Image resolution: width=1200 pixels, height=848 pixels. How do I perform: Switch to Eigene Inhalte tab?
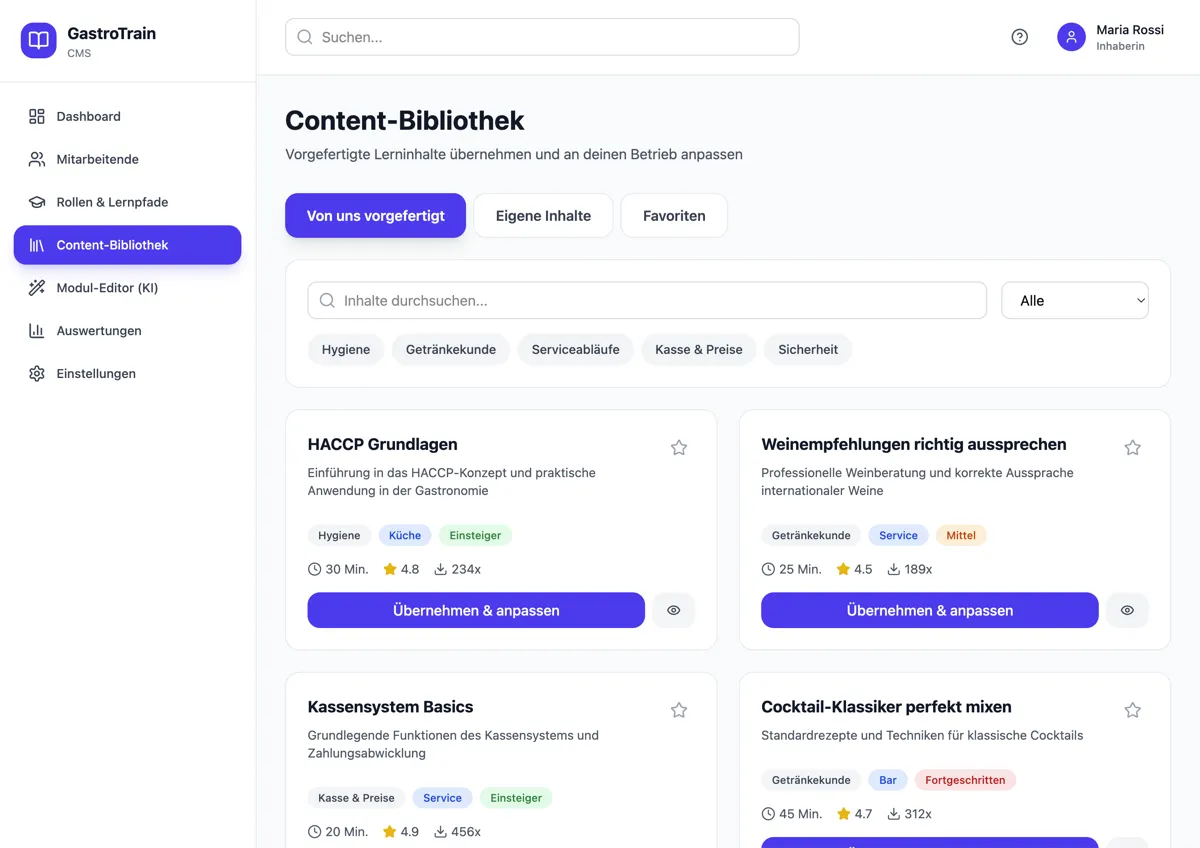pyautogui.click(x=543, y=216)
